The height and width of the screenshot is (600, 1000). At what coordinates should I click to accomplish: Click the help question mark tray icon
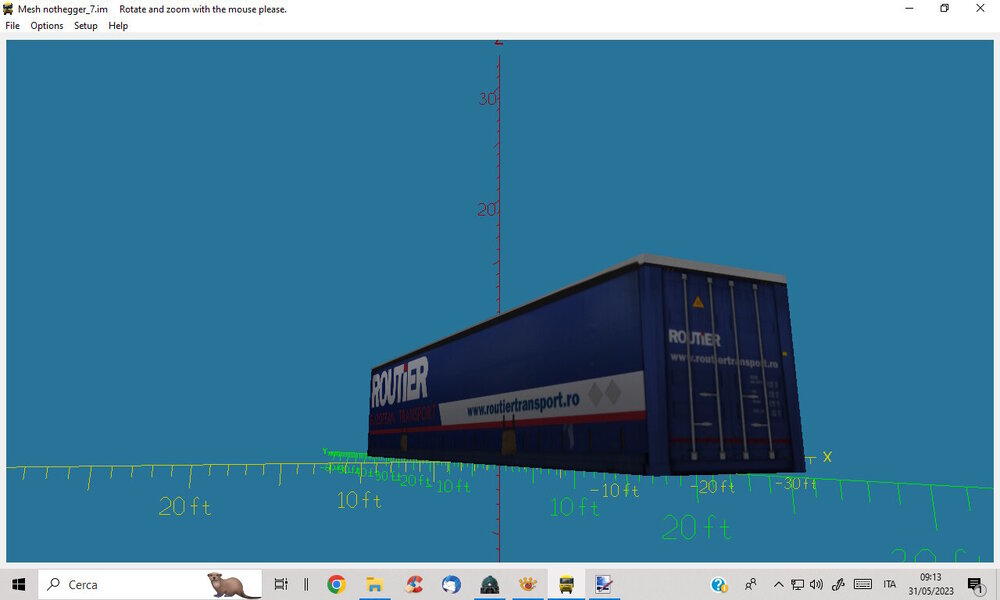(719, 584)
